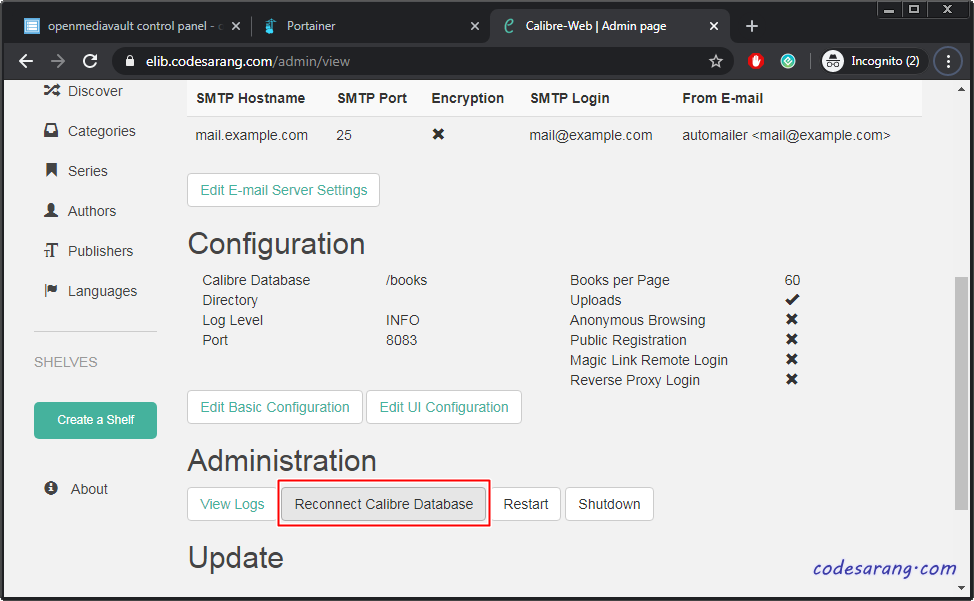Click Reconnect Calibre Database button
This screenshot has width=974, height=601.
(384, 504)
